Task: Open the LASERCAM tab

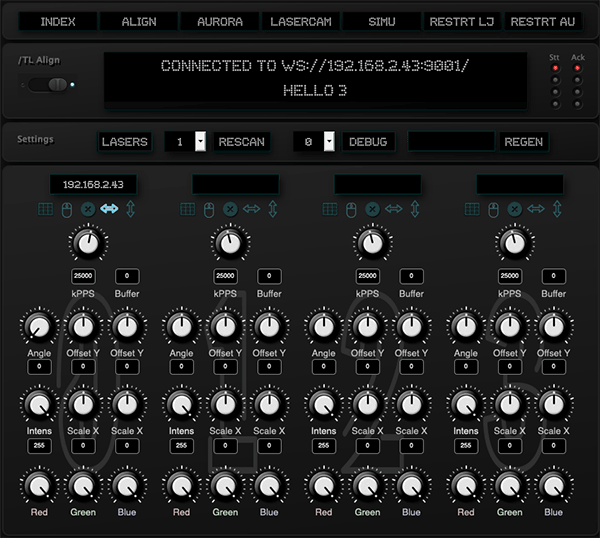Action: click(300, 21)
